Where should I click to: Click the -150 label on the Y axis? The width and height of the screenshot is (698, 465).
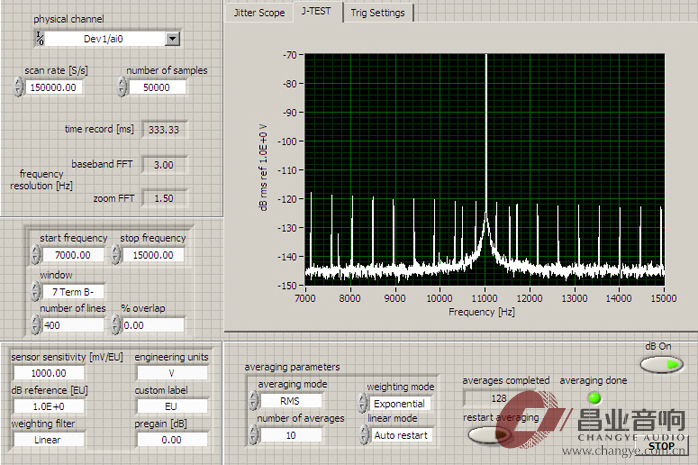click(287, 285)
